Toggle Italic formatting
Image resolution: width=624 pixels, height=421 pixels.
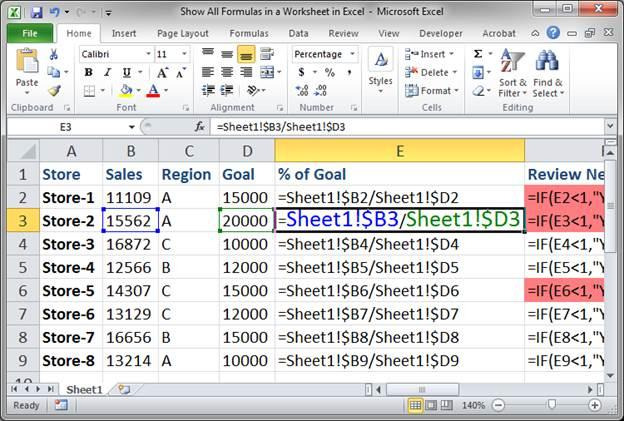(x=107, y=72)
